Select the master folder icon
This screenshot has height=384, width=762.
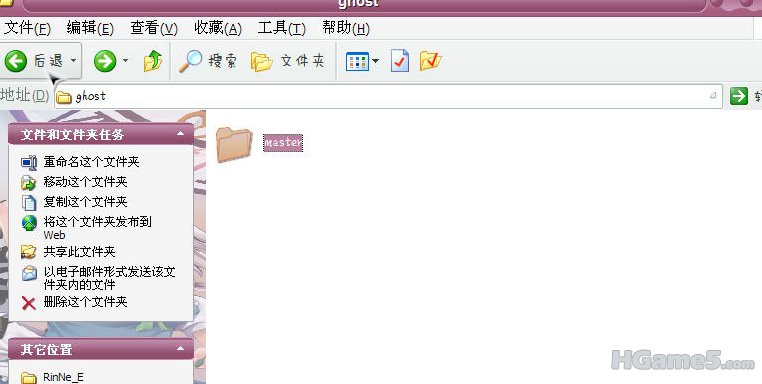[234, 144]
